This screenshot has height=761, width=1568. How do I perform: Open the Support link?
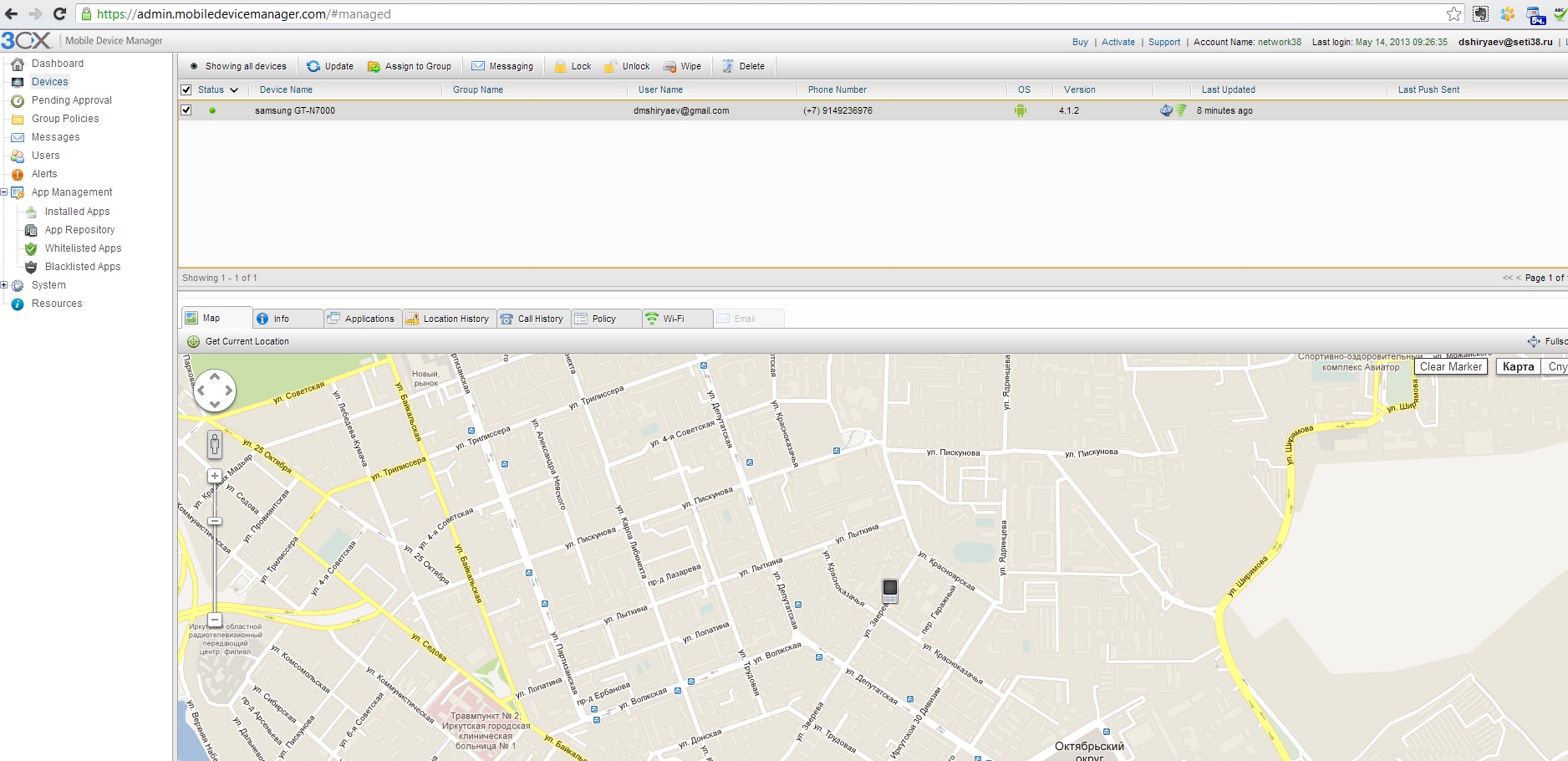click(x=1163, y=42)
